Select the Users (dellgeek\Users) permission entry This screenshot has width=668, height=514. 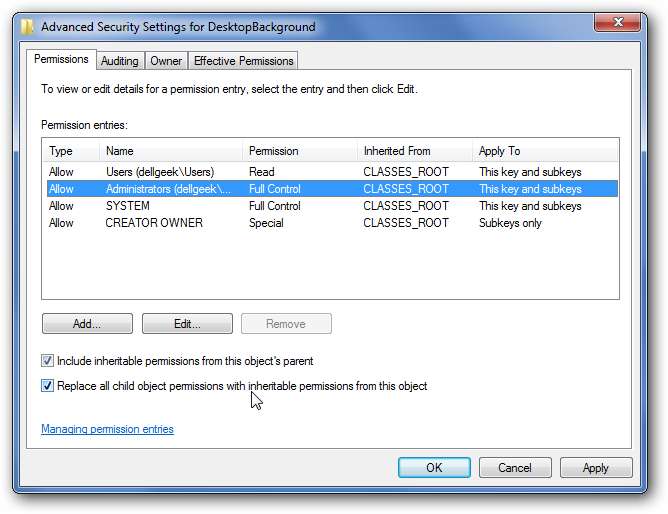click(160, 172)
